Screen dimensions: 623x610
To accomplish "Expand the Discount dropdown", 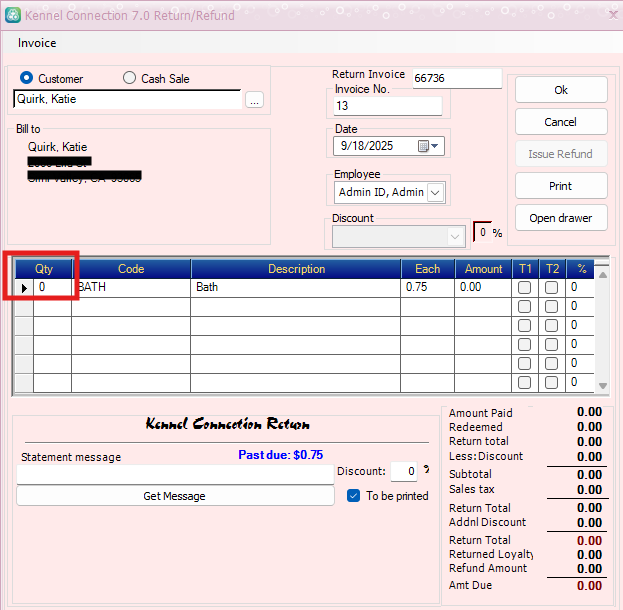I will click(x=456, y=236).
